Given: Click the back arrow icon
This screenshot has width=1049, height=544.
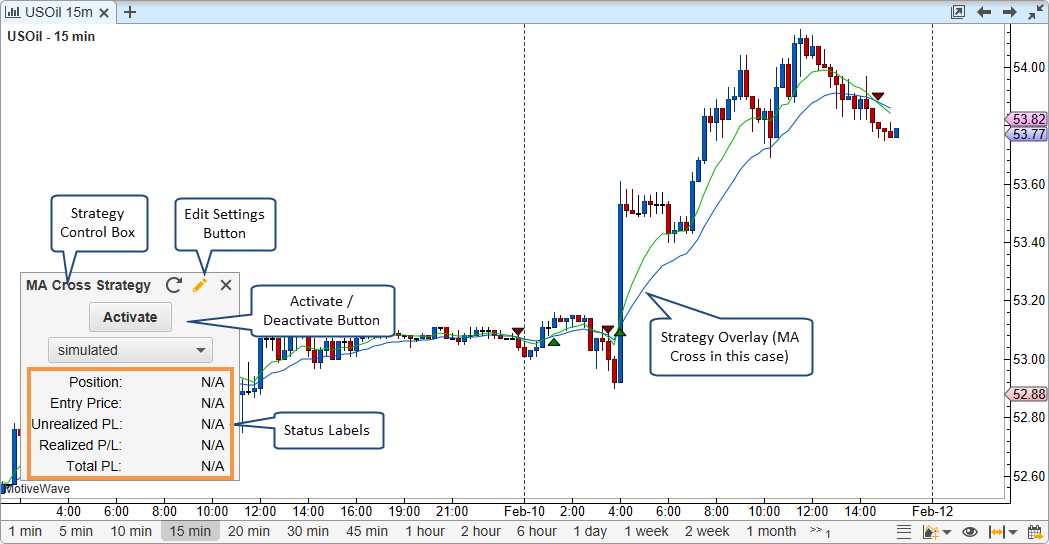Looking at the screenshot, I should (984, 12).
